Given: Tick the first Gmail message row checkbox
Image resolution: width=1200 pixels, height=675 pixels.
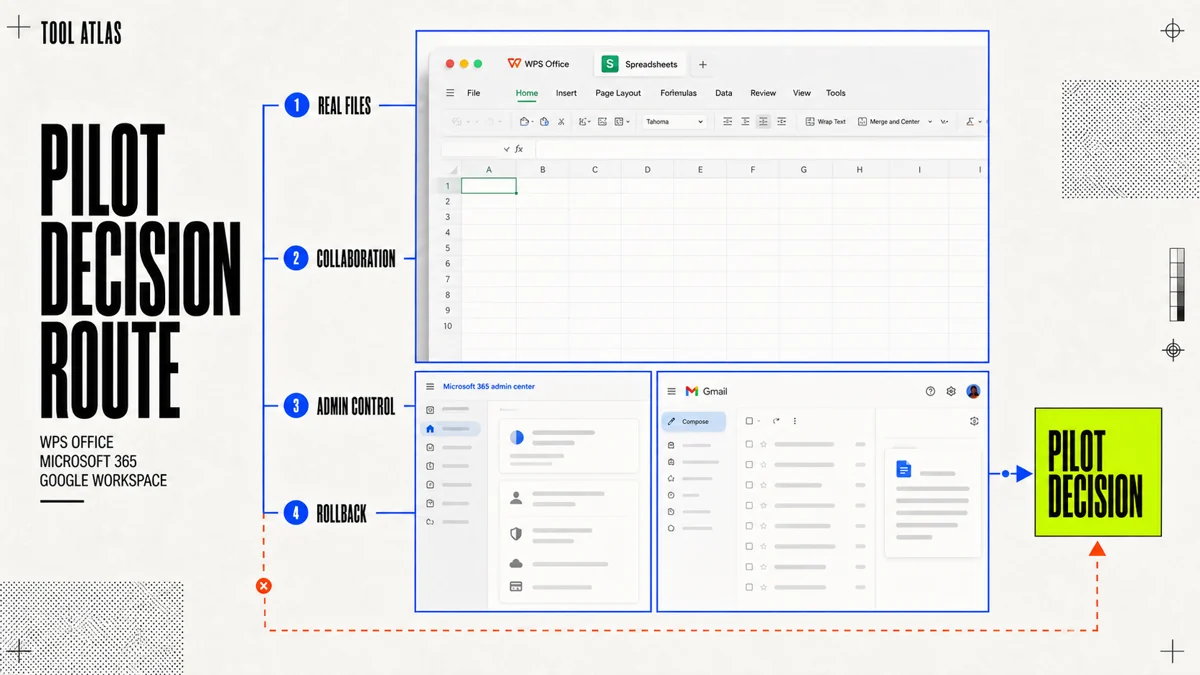Looking at the screenshot, I should click(749, 444).
